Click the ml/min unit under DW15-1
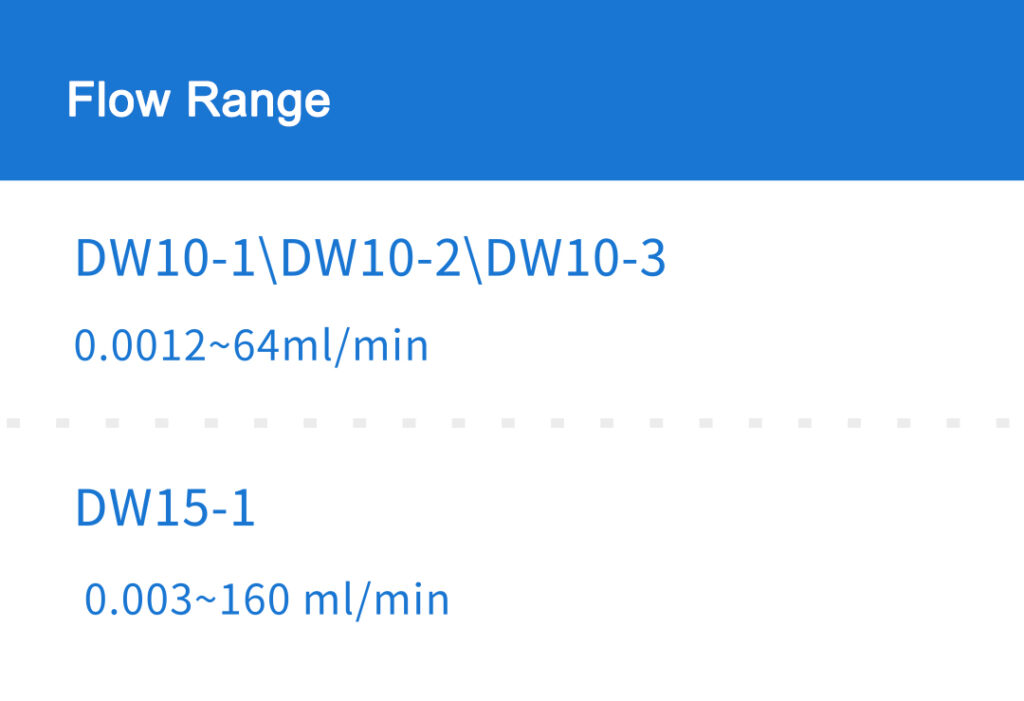The height and width of the screenshot is (701, 1024). pyautogui.click(x=377, y=600)
